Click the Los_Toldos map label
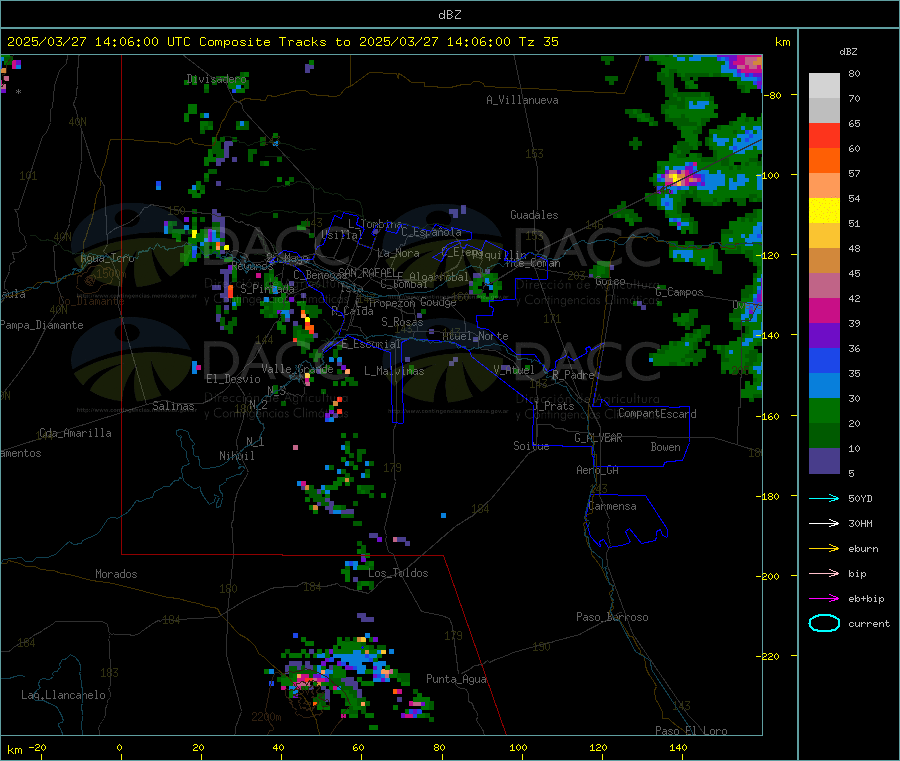Image resolution: width=900 pixels, height=761 pixels. tap(398, 573)
